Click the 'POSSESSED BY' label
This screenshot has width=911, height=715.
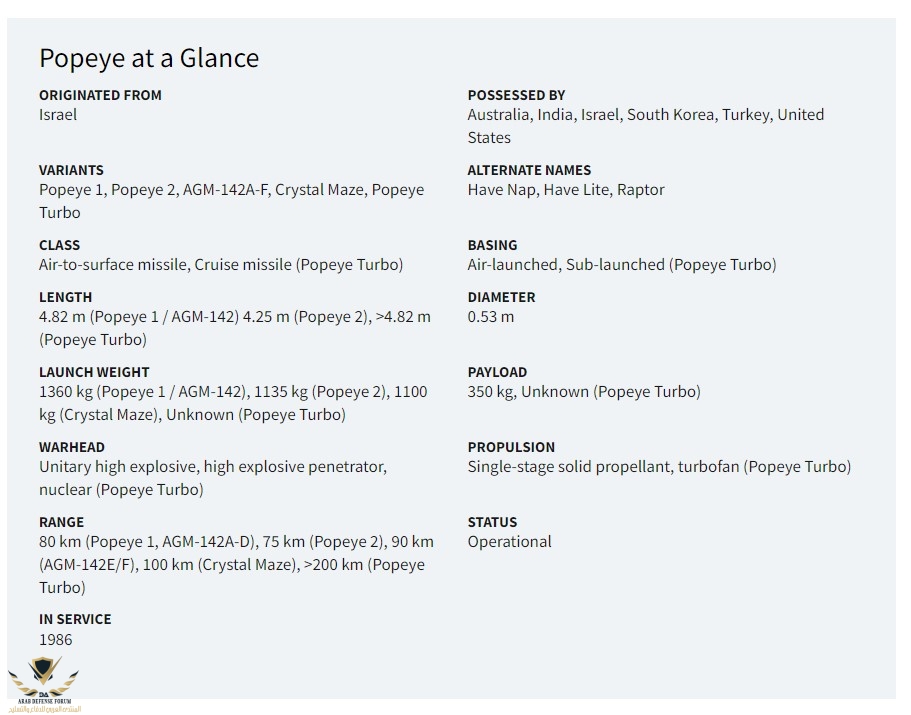point(516,95)
